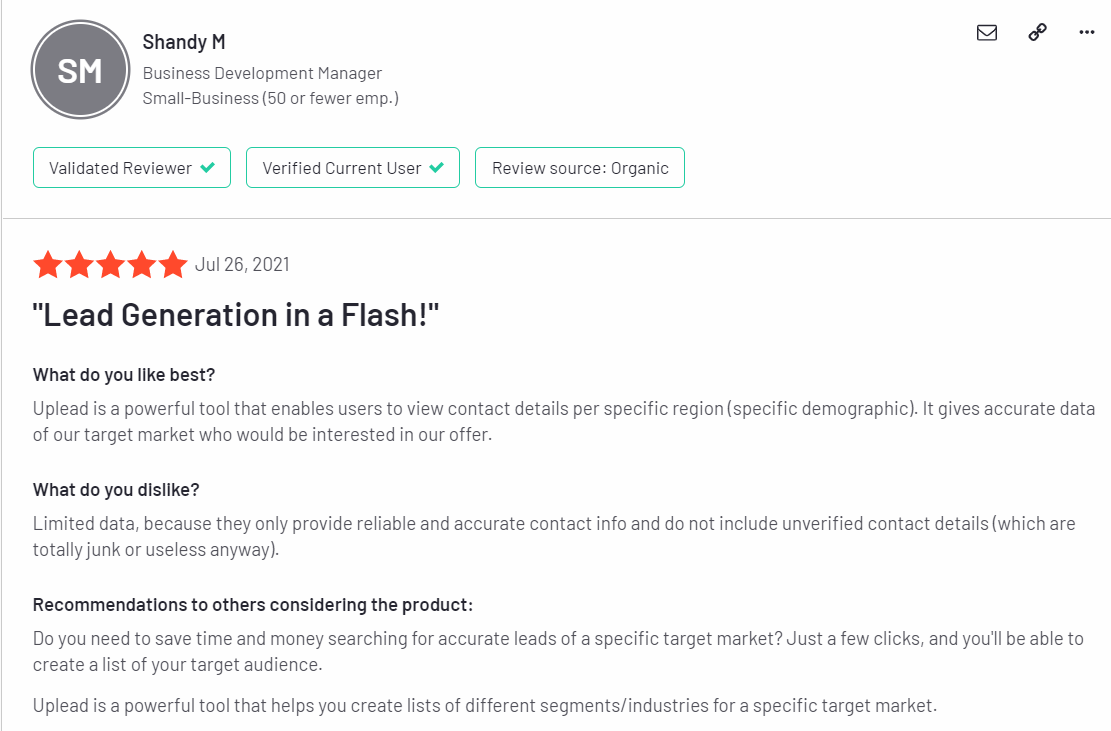Open the "Lead Generation in a Flash!" title
Image resolution: width=1111 pixels, height=731 pixels.
pyautogui.click(x=236, y=315)
